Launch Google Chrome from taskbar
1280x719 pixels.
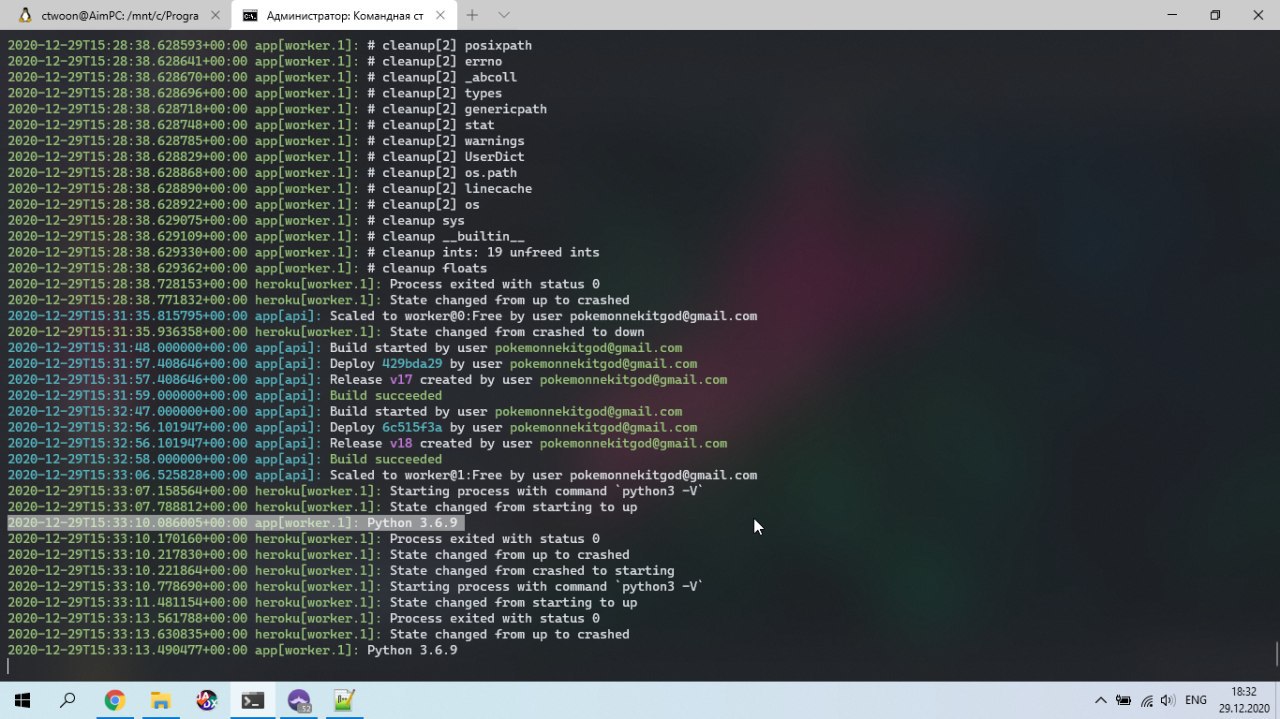pyautogui.click(x=114, y=700)
